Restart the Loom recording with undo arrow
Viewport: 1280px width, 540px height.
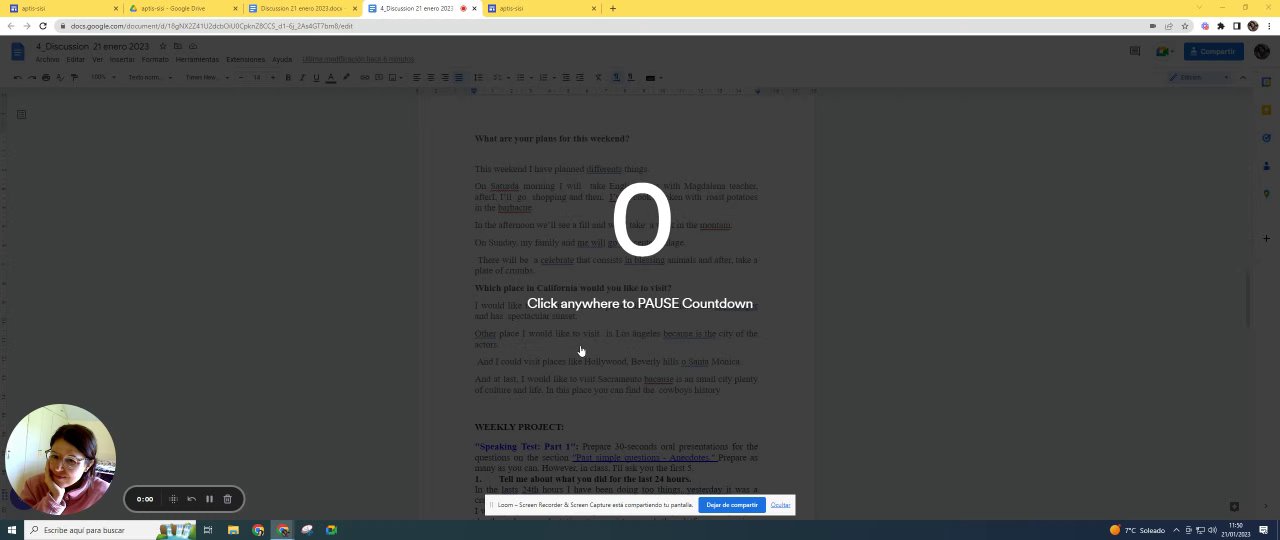pyautogui.click(x=191, y=499)
